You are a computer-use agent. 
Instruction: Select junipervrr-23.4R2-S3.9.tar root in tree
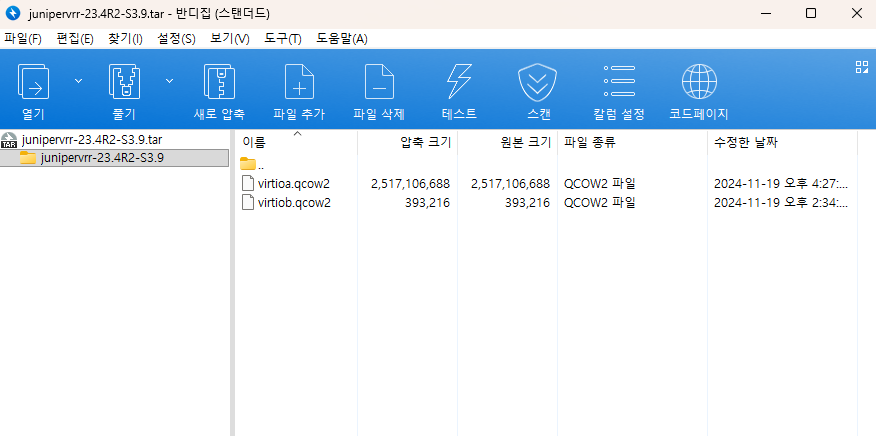[92, 140]
